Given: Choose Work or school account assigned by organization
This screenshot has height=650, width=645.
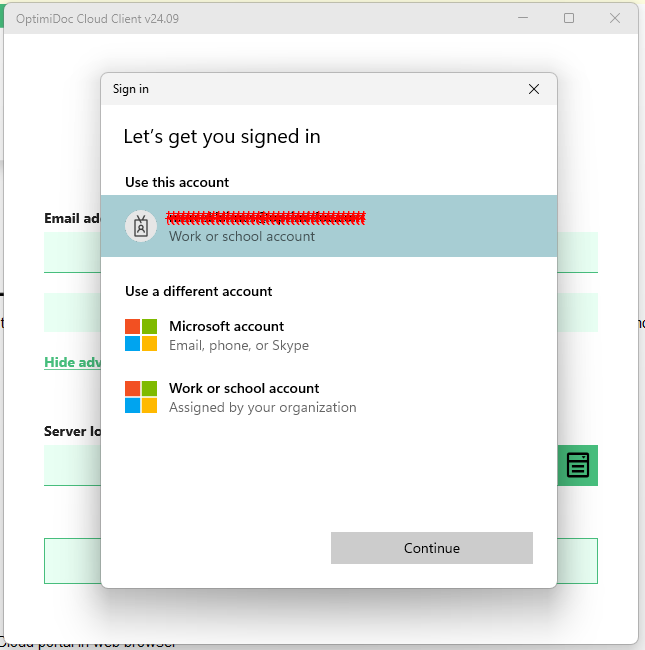Looking at the screenshot, I should (329, 398).
